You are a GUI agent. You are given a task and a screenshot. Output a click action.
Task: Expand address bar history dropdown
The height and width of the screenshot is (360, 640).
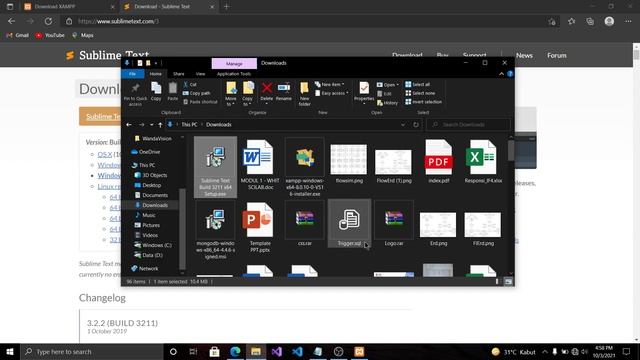[x=403, y=124]
